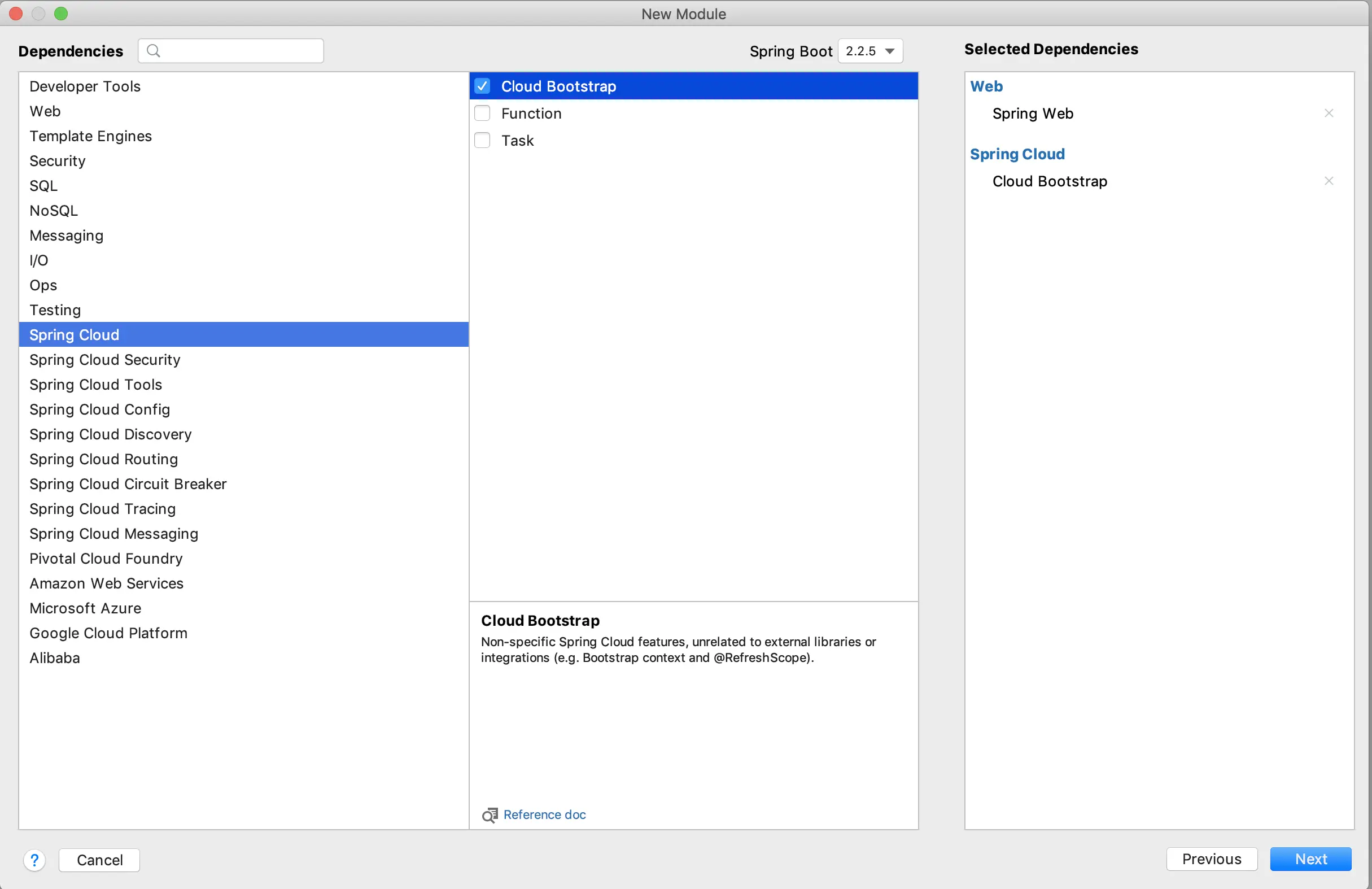
Task: Select Spring Cloud Config category
Action: click(x=100, y=409)
